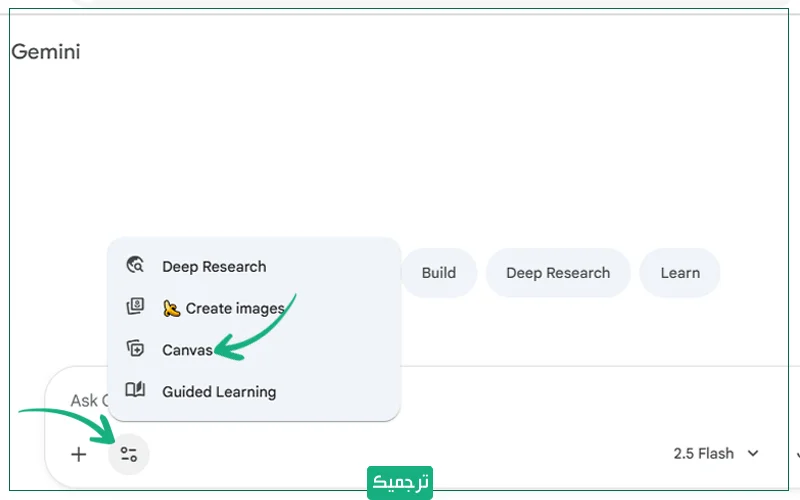Screen dimensions: 800x500
Task: Choose the Guided Learning menu entry
Action: coord(219,392)
